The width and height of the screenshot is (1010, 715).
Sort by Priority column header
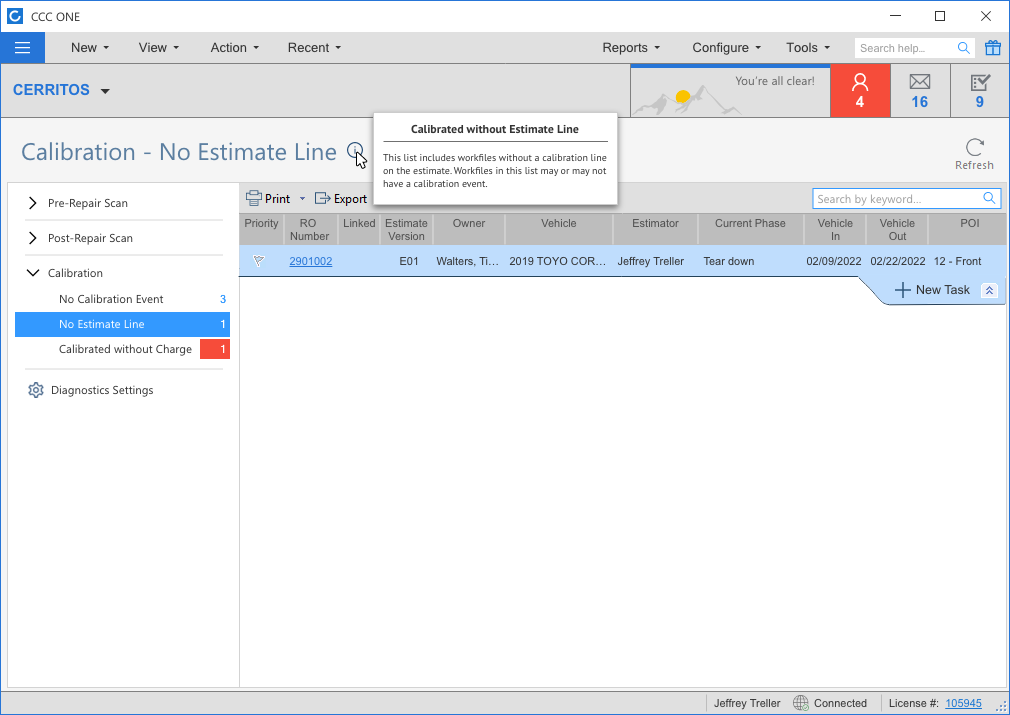click(261, 229)
